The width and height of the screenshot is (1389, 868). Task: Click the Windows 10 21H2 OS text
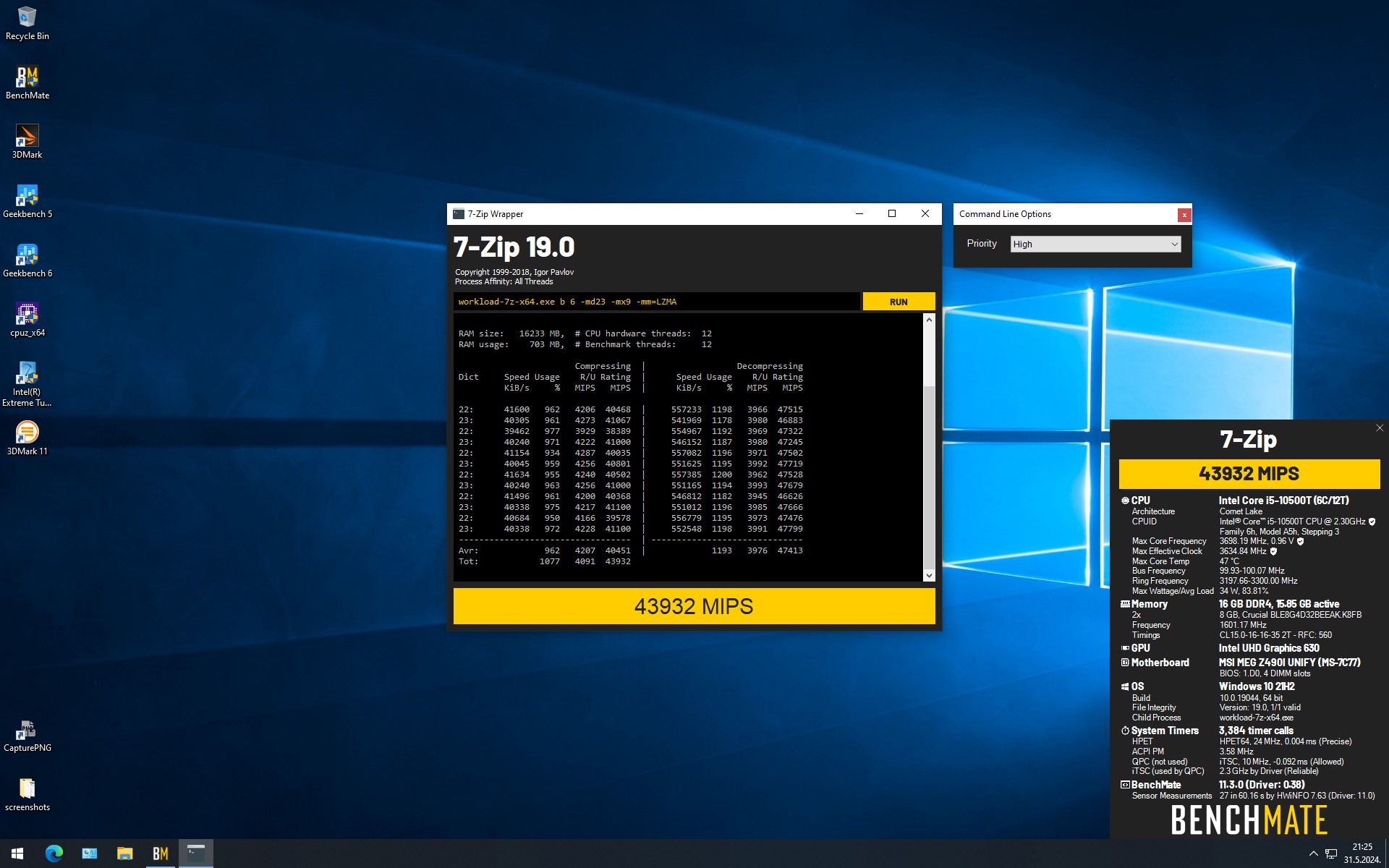[1257, 686]
